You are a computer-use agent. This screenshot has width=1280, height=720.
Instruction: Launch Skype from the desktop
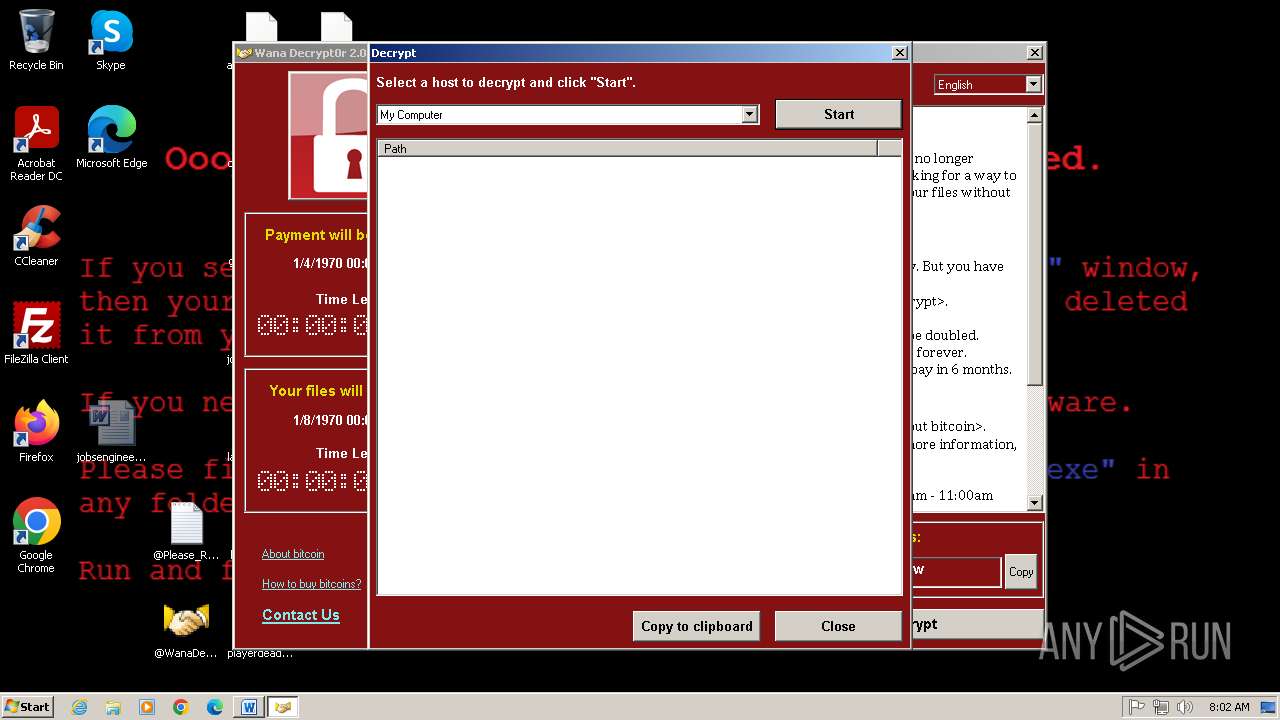(x=111, y=40)
